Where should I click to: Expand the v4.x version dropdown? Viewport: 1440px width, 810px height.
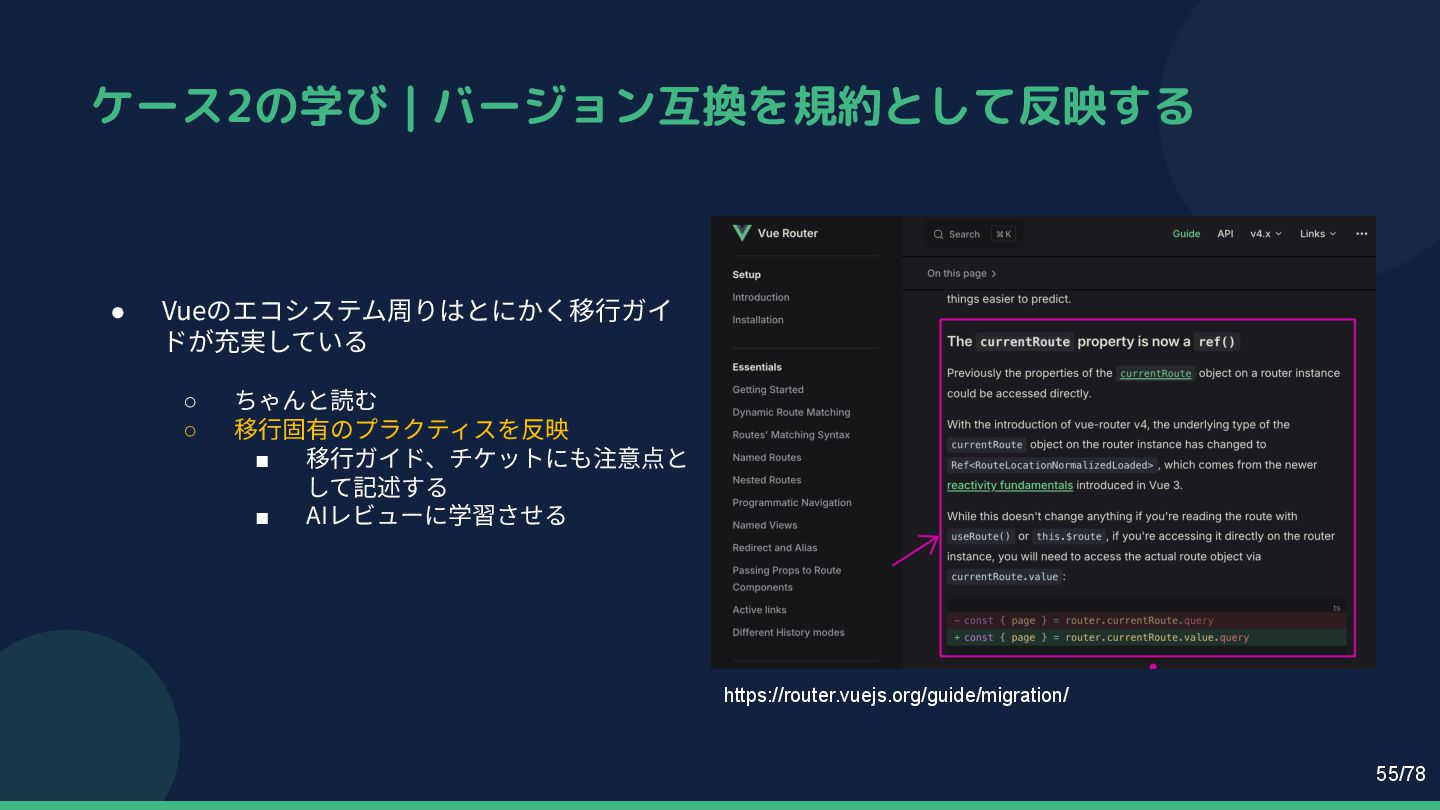[1266, 234]
